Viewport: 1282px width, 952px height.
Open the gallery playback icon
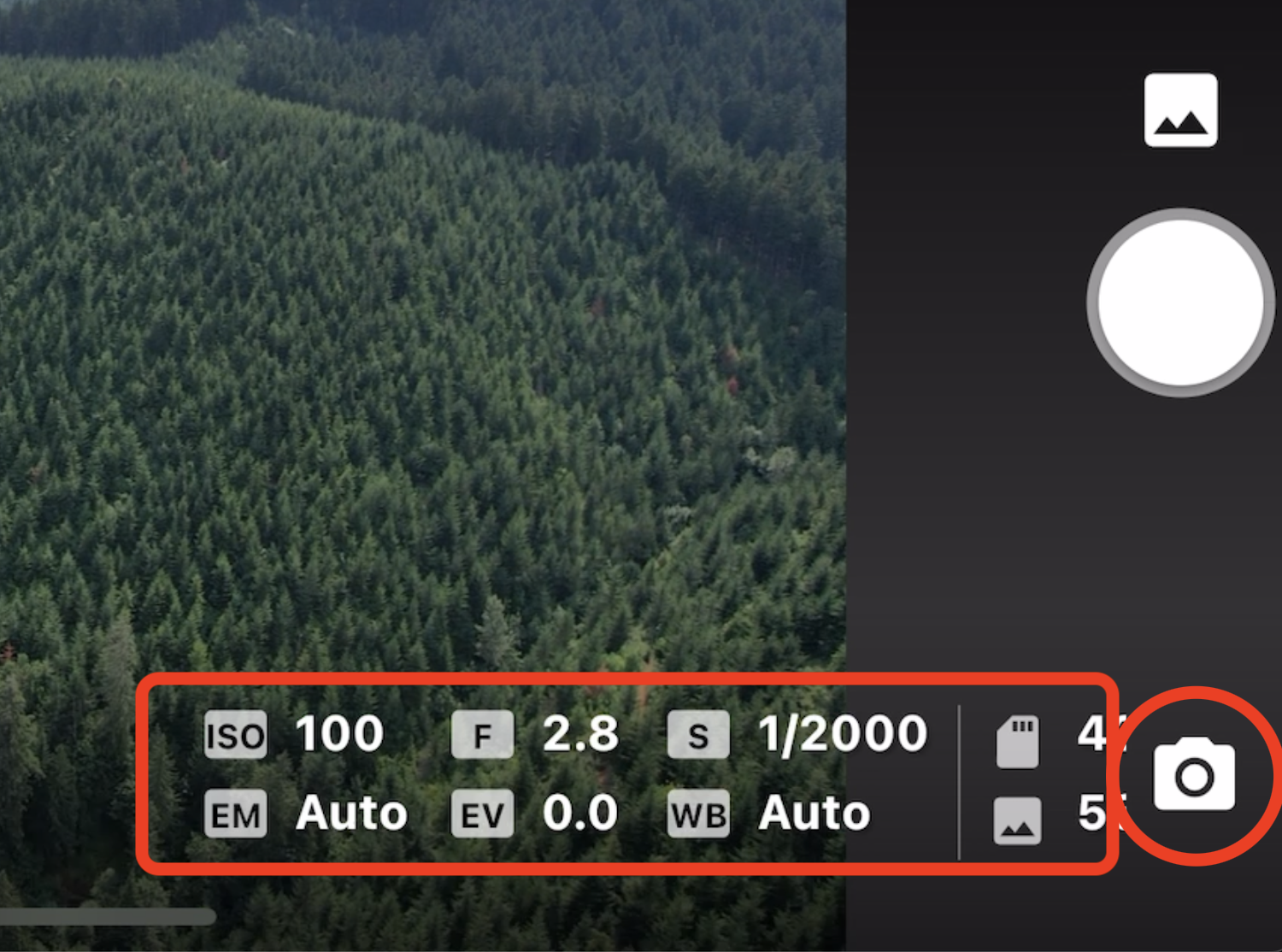(x=1180, y=110)
